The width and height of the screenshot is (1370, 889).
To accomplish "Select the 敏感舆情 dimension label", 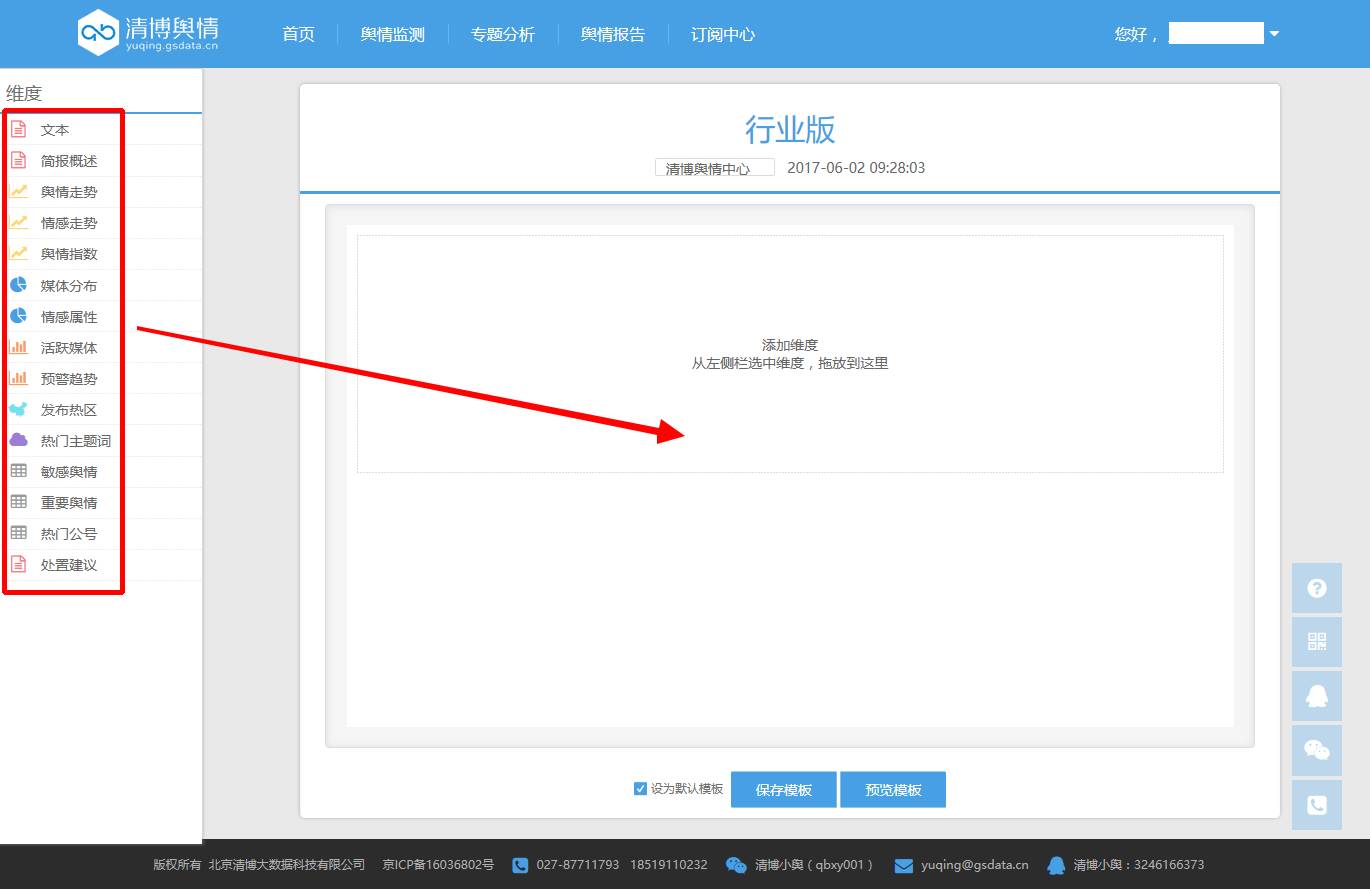I will click(x=69, y=472).
